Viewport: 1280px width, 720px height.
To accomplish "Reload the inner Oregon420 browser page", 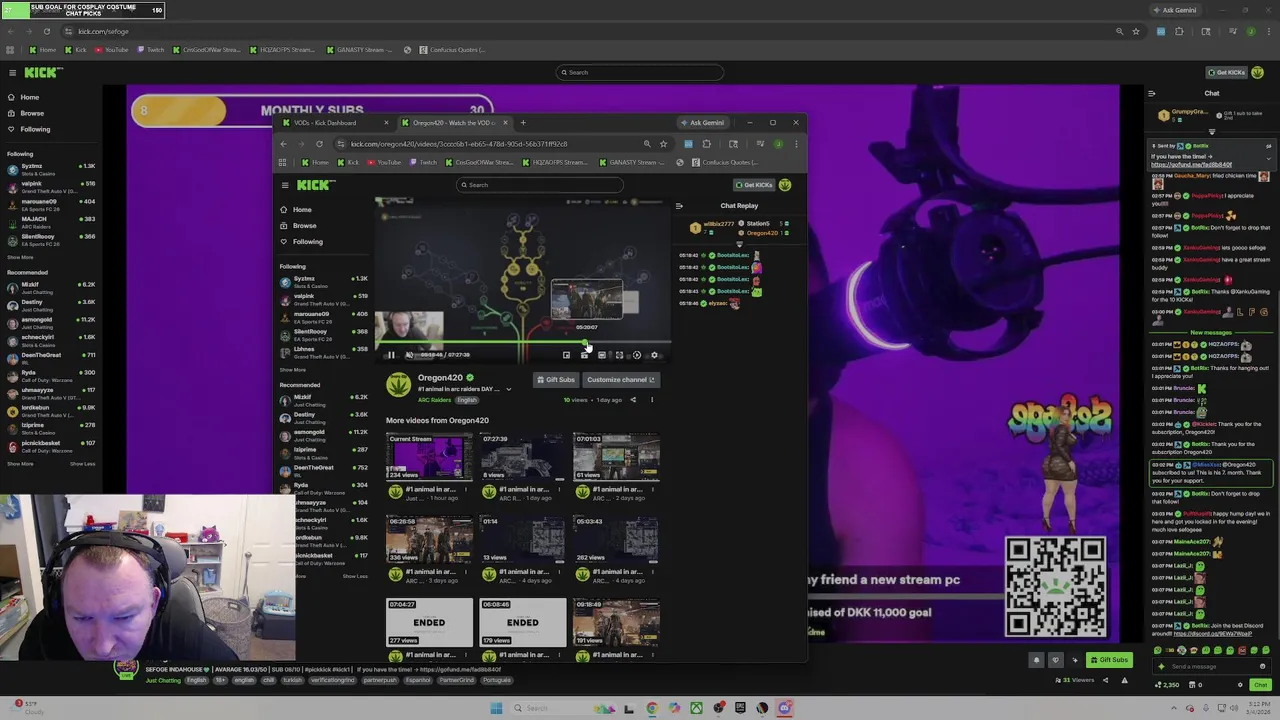I will 320,144.
